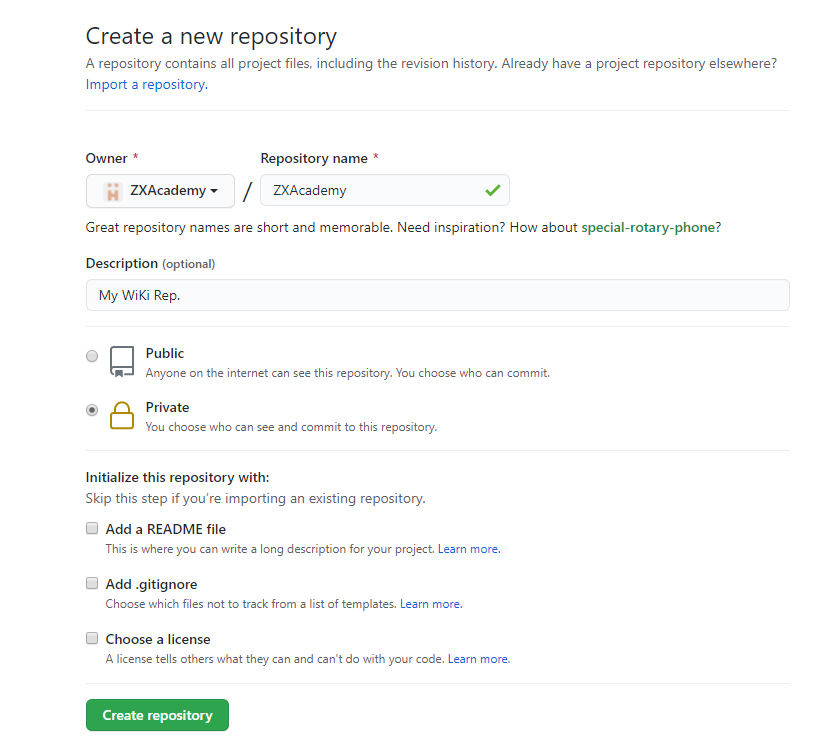Screen dimensions: 831x755
Task: Click the padlock icon next to Private
Action: click(x=121, y=415)
